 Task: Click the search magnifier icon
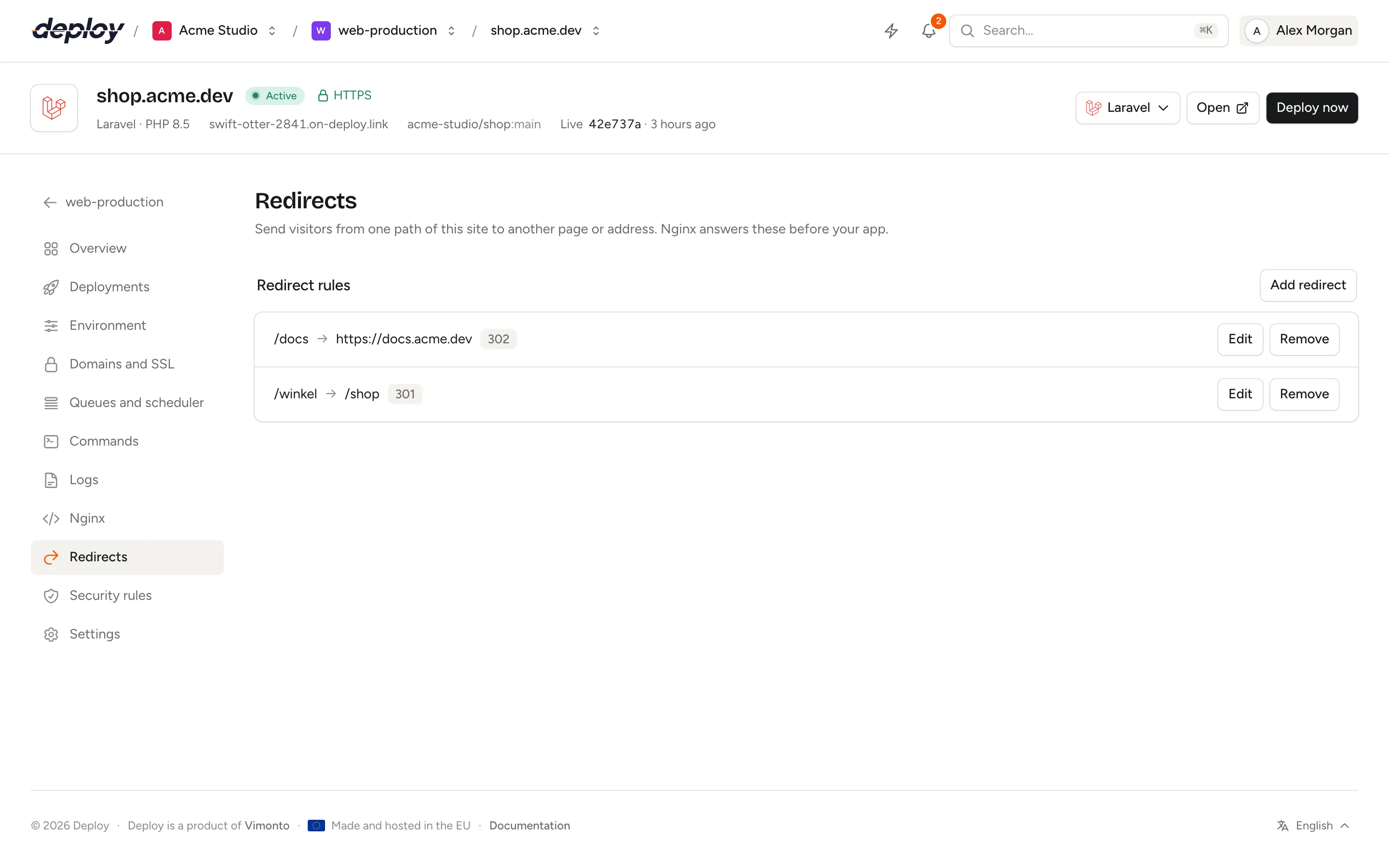click(967, 30)
